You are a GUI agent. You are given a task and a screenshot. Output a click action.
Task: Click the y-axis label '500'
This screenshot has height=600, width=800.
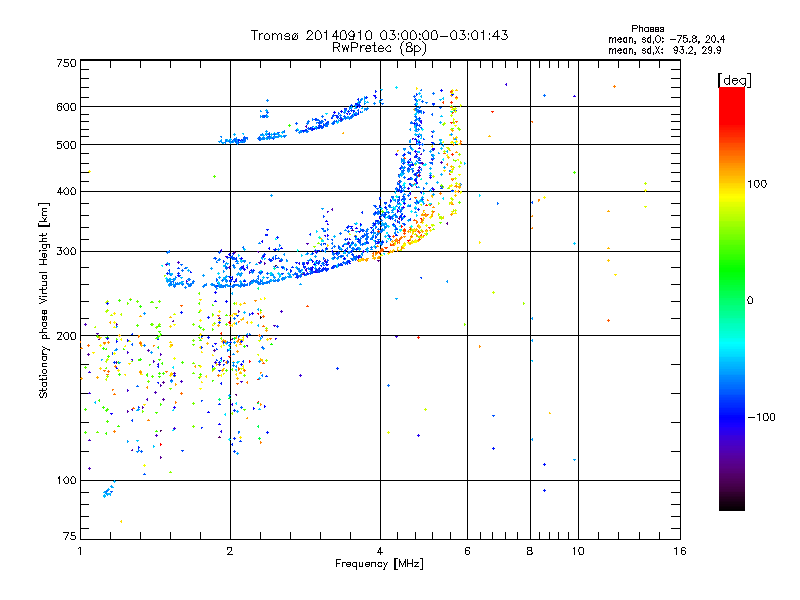(x=66, y=145)
